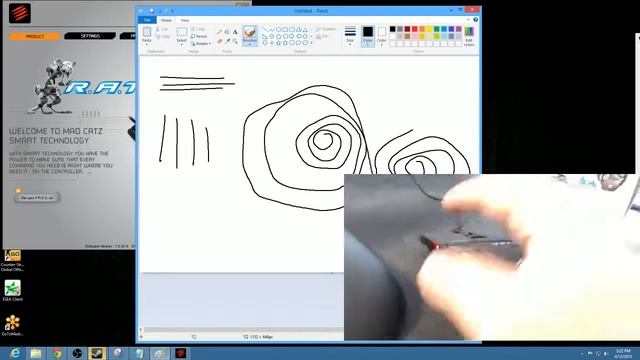Pick the orange color swatch
The image size is (640, 360).
point(422,29)
